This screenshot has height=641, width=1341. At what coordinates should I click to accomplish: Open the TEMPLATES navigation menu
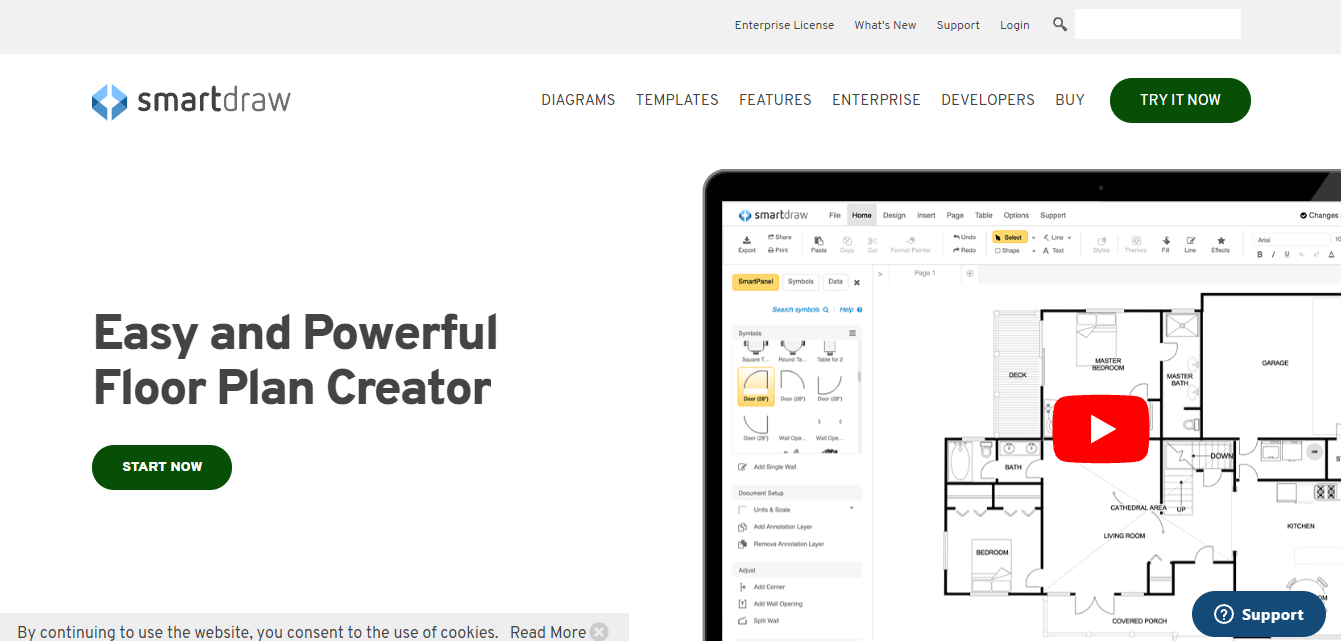pos(677,100)
